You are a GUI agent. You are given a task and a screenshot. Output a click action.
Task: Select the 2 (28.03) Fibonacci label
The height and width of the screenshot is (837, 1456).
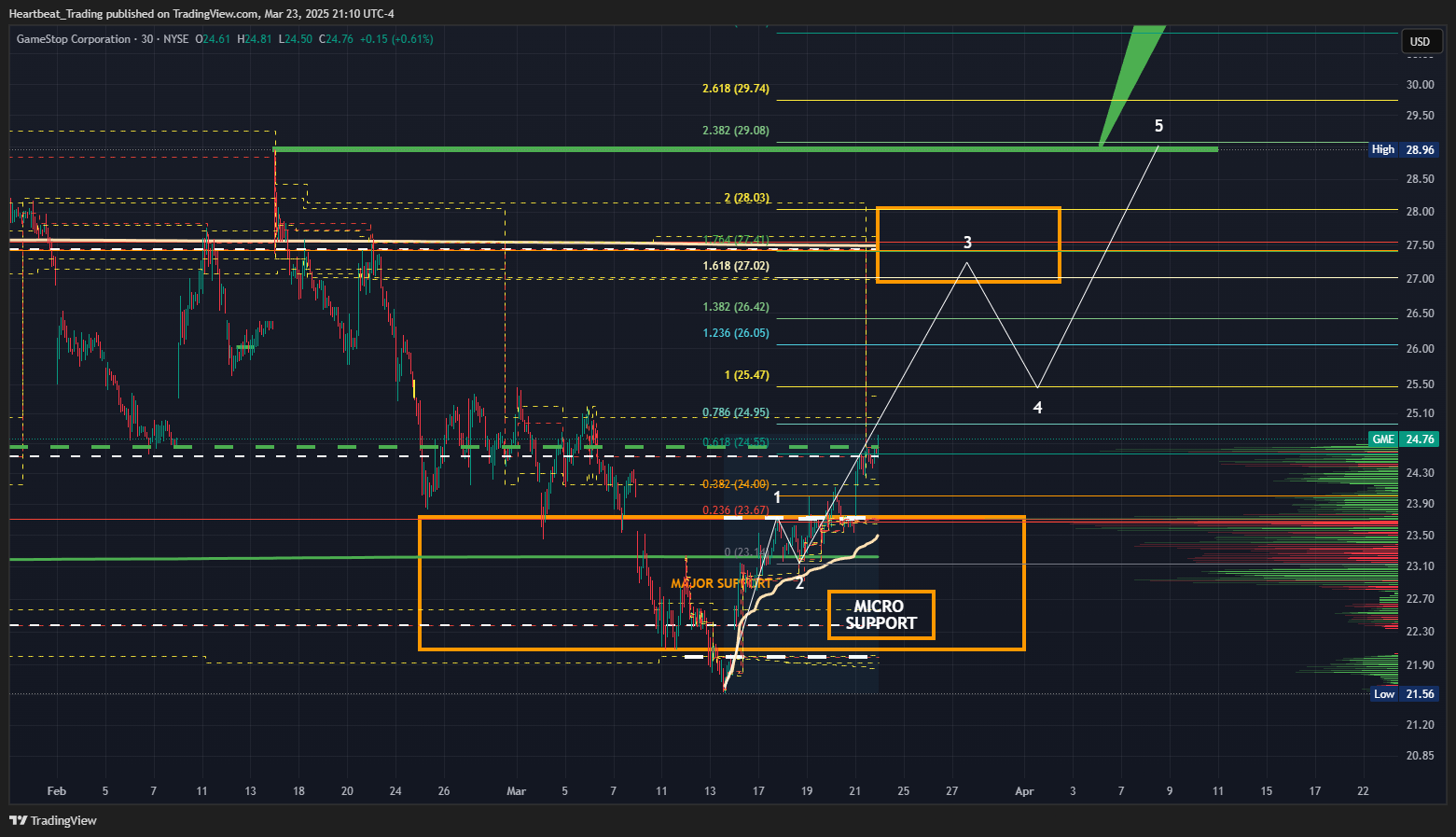pyautogui.click(x=747, y=198)
